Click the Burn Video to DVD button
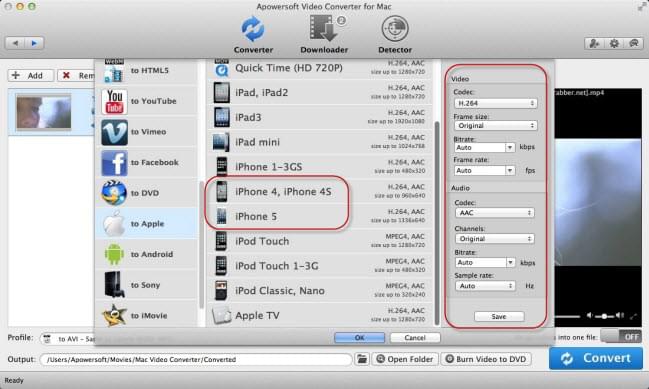The height and width of the screenshot is (389, 649). pyautogui.click(x=486, y=359)
